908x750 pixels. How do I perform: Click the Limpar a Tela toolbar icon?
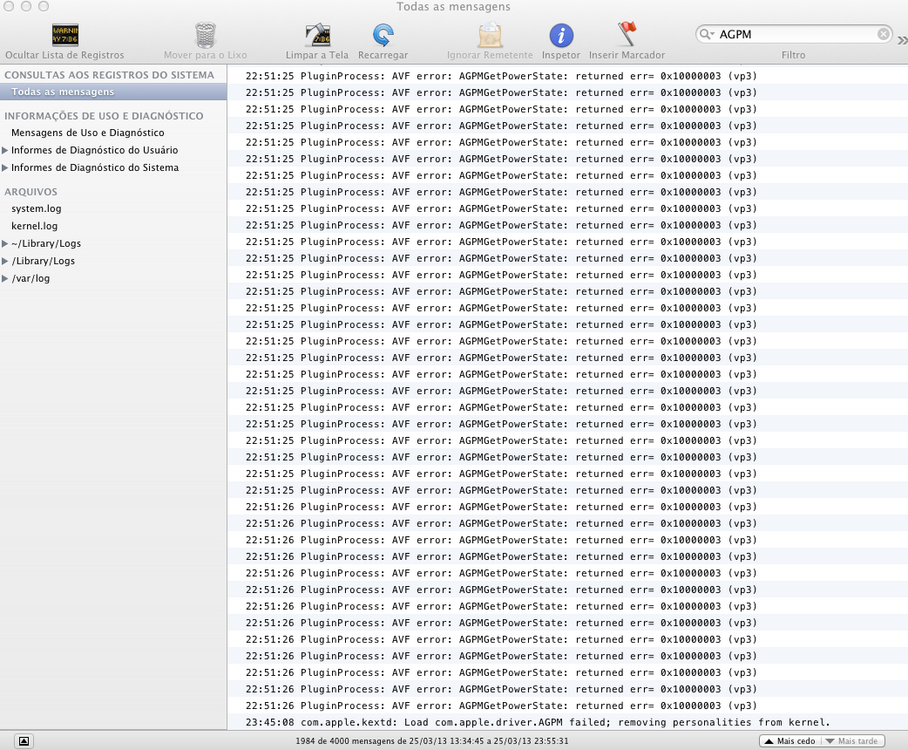tap(317, 36)
